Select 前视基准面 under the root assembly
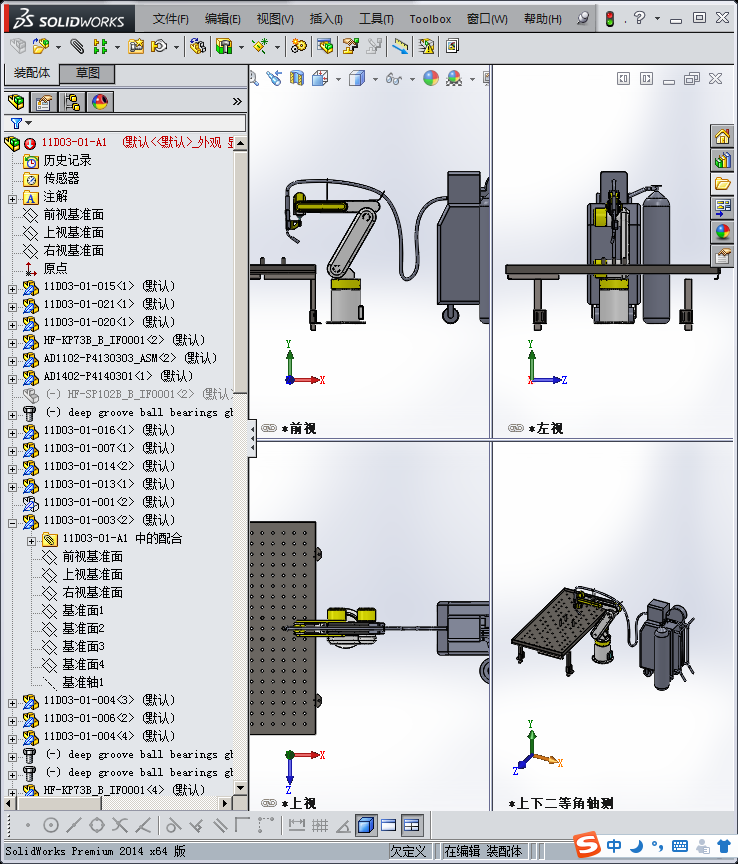This screenshot has width=738, height=864. 73,214
